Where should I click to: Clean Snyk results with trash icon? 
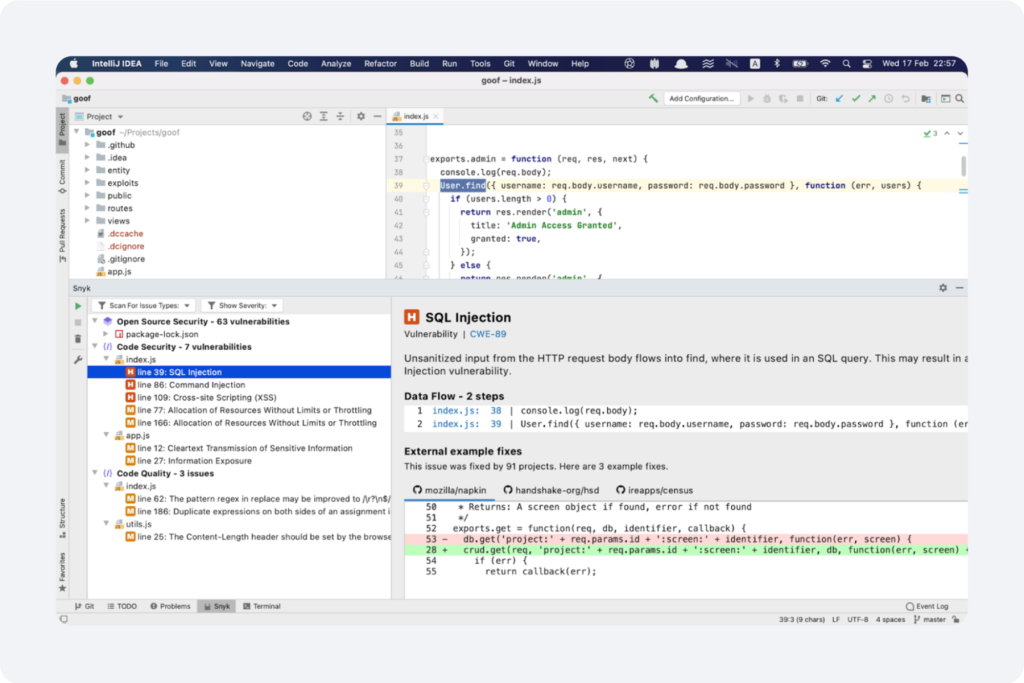pos(78,339)
